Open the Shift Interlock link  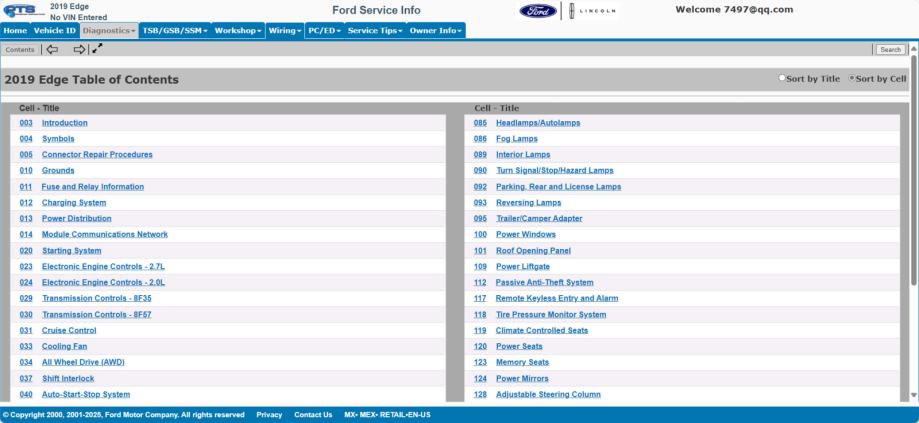[x=68, y=378]
